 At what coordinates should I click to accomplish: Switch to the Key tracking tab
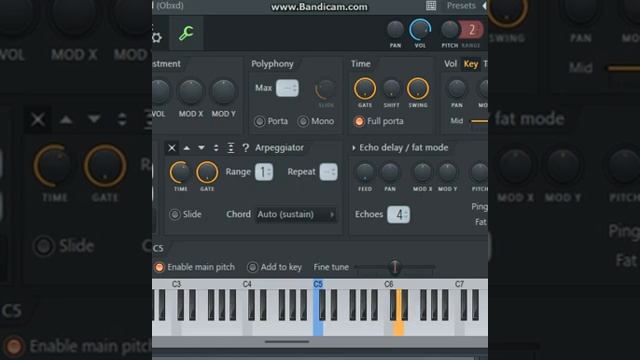(471, 64)
